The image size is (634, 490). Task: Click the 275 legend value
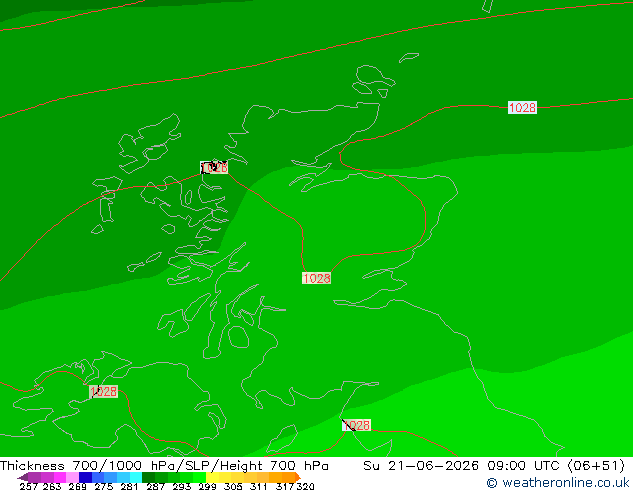[x=104, y=486]
